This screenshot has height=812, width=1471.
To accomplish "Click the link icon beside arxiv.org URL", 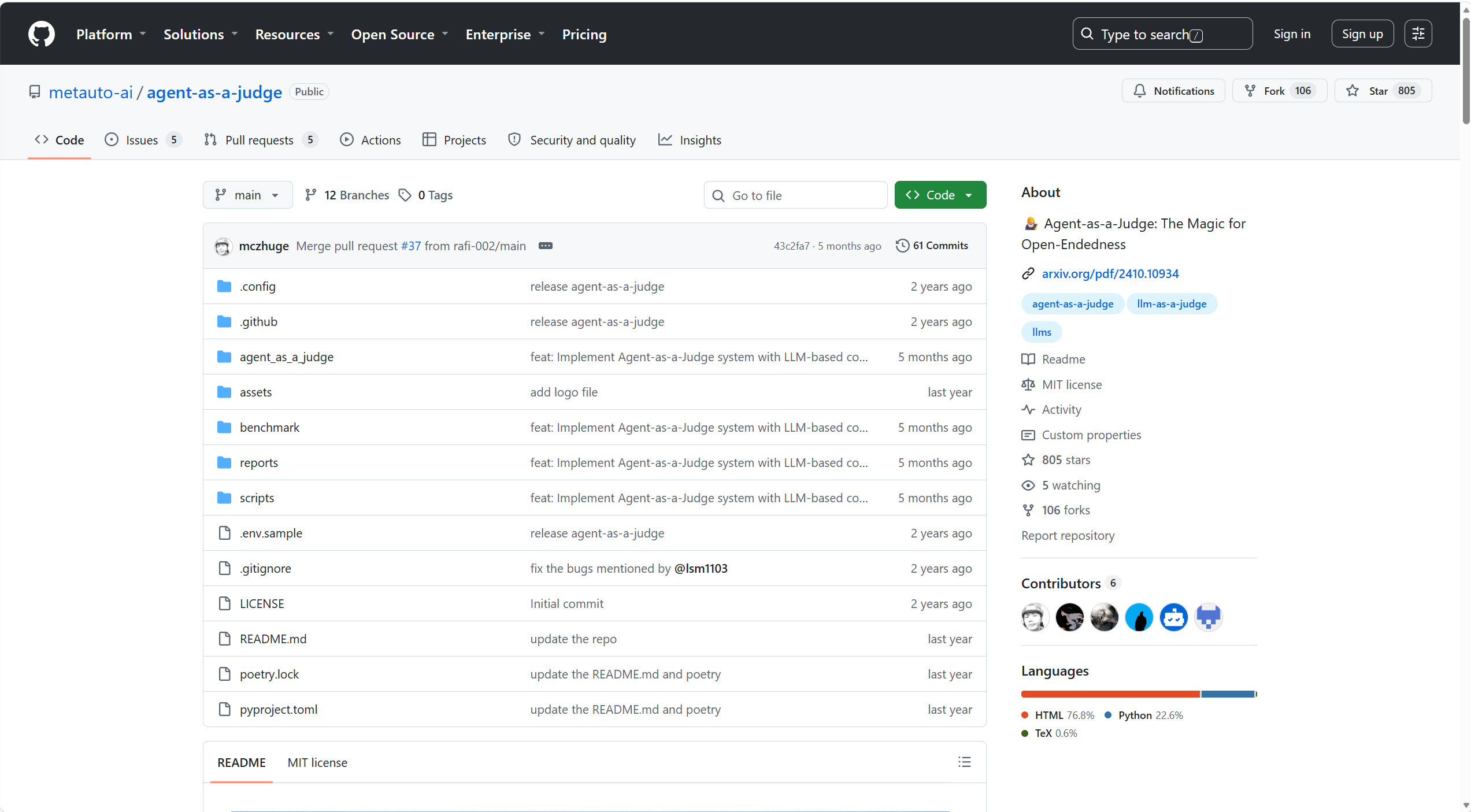I will tap(1028, 274).
